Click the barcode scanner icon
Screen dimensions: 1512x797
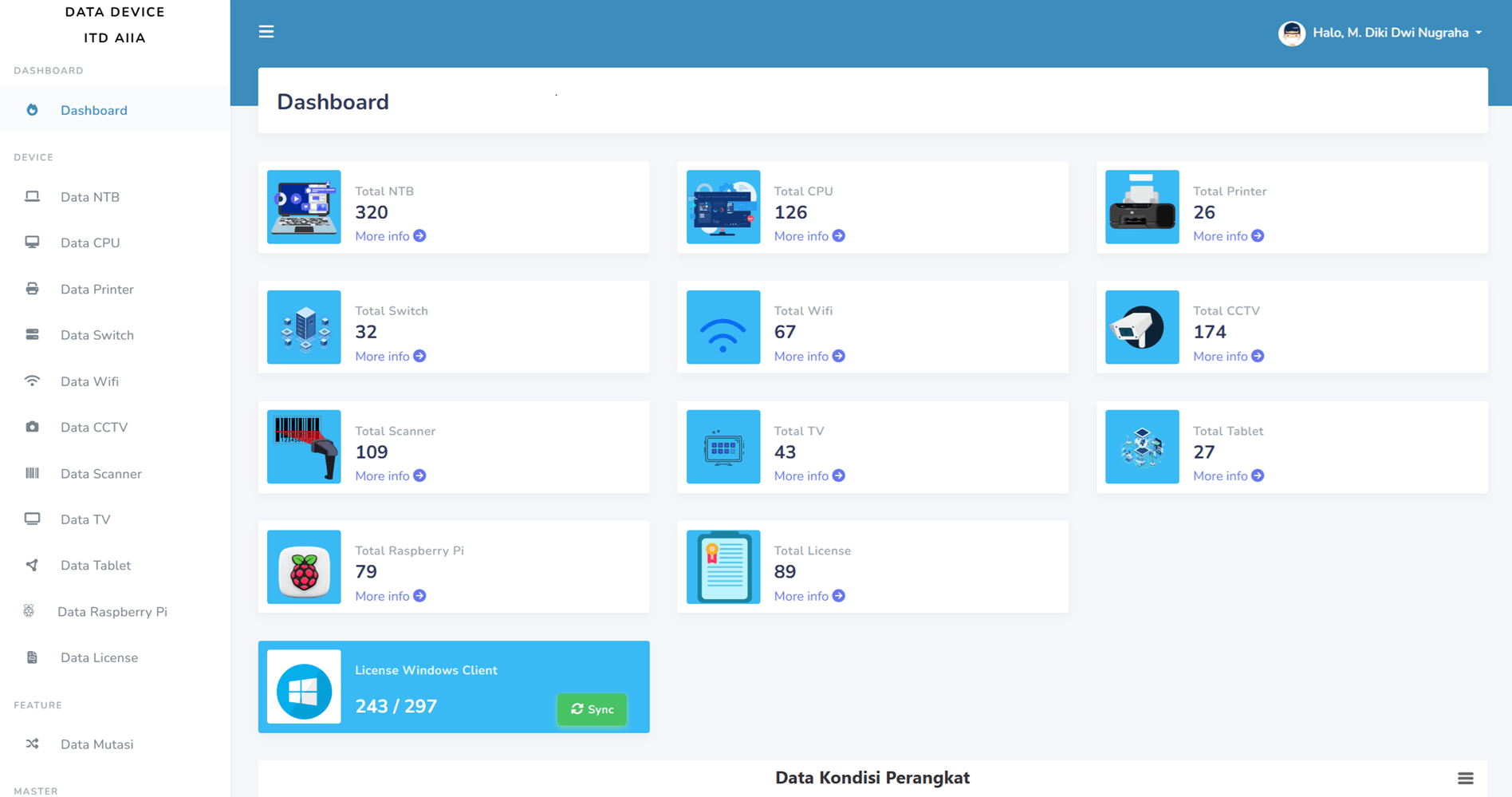click(x=304, y=447)
